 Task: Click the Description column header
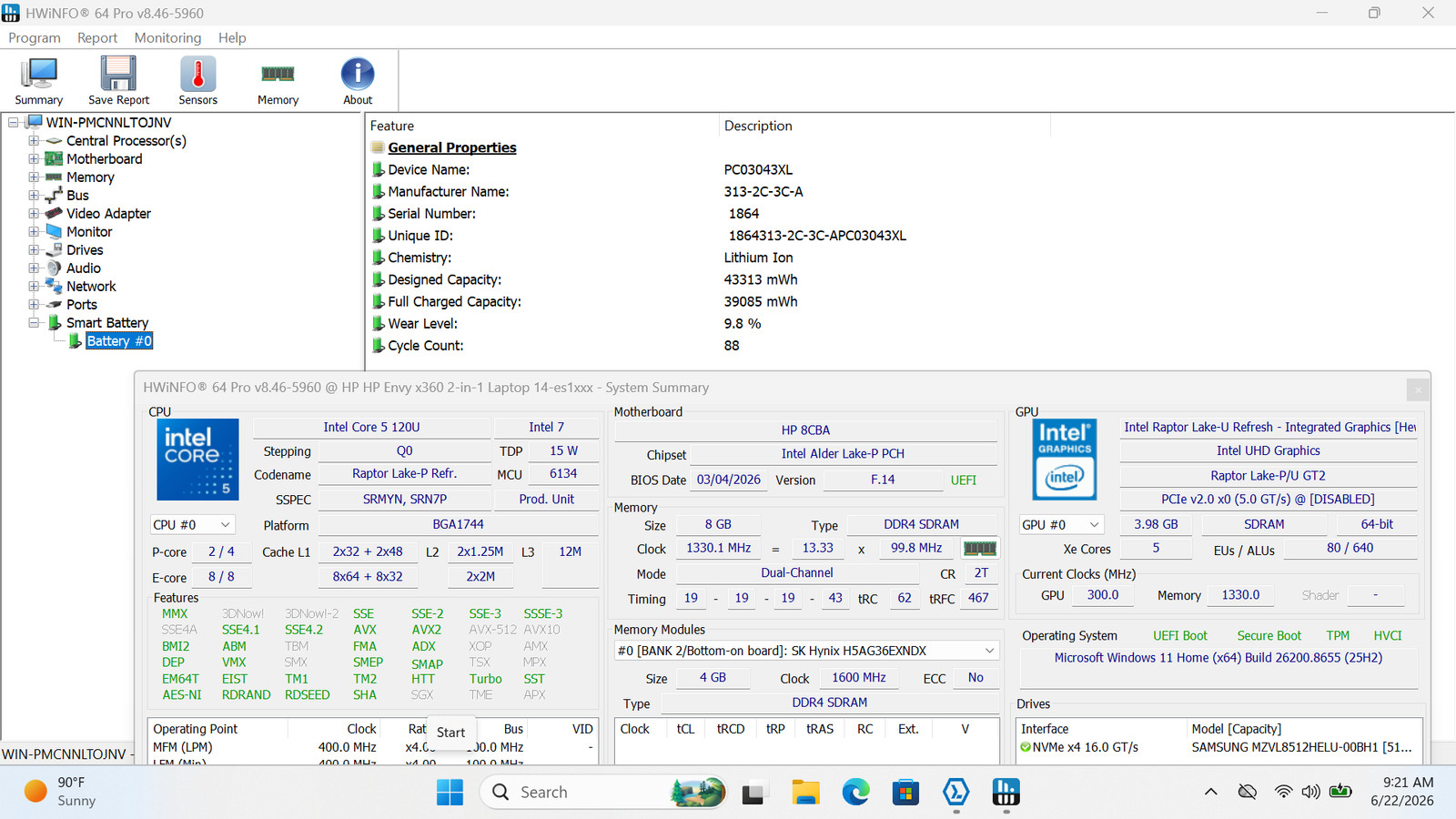[x=758, y=126]
